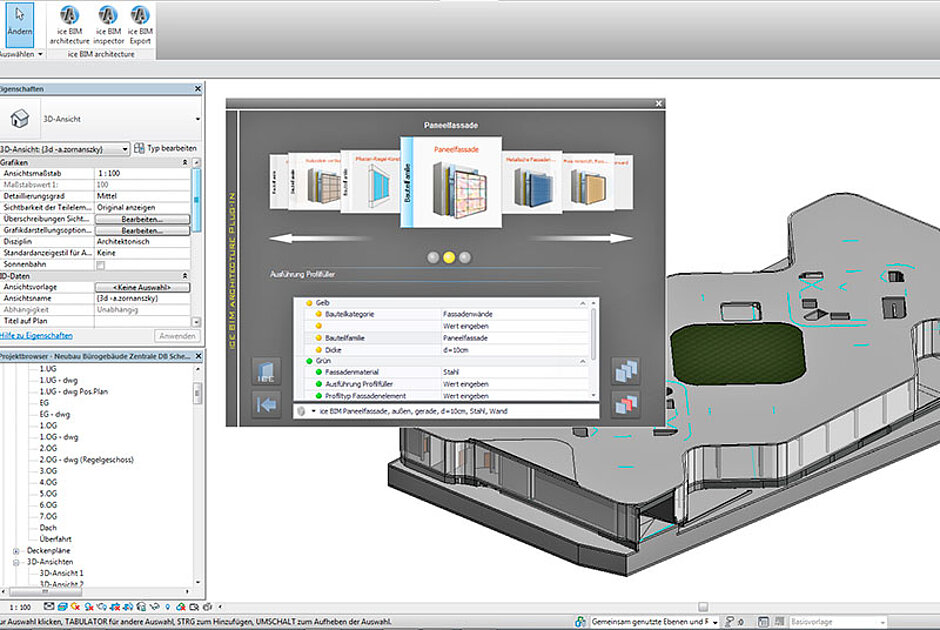Open the 3D-Ansicht view selector dropdown
940x630 pixels.
click(65, 149)
